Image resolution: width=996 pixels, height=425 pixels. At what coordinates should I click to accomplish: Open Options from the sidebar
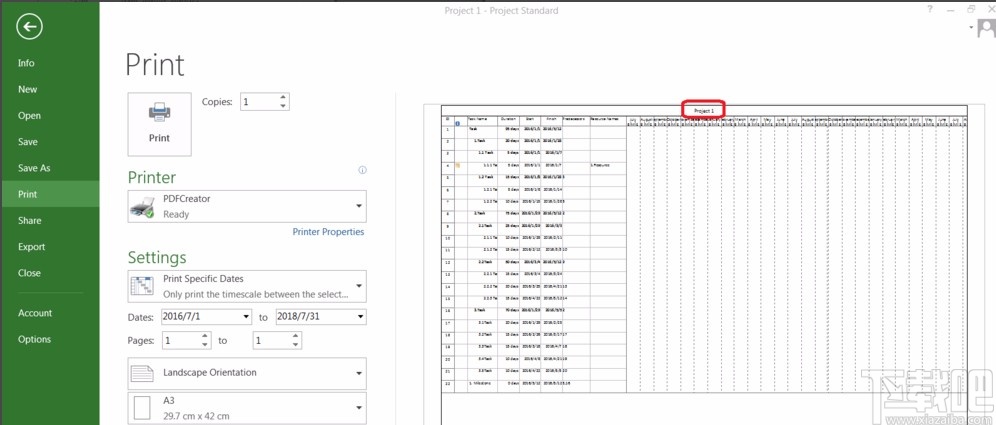point(34,339)
